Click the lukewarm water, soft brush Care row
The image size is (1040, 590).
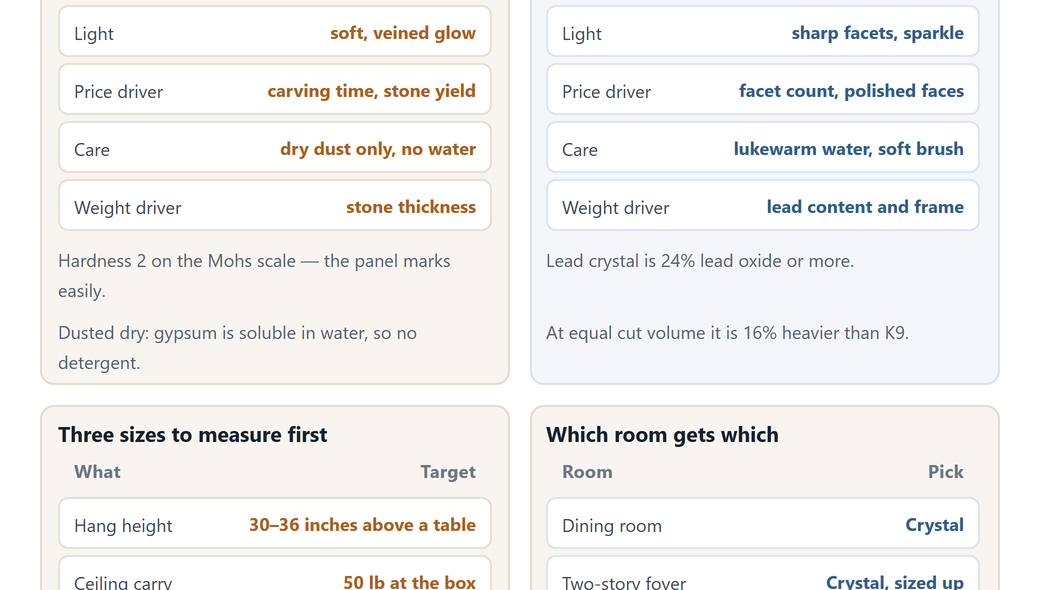[763, 147]
